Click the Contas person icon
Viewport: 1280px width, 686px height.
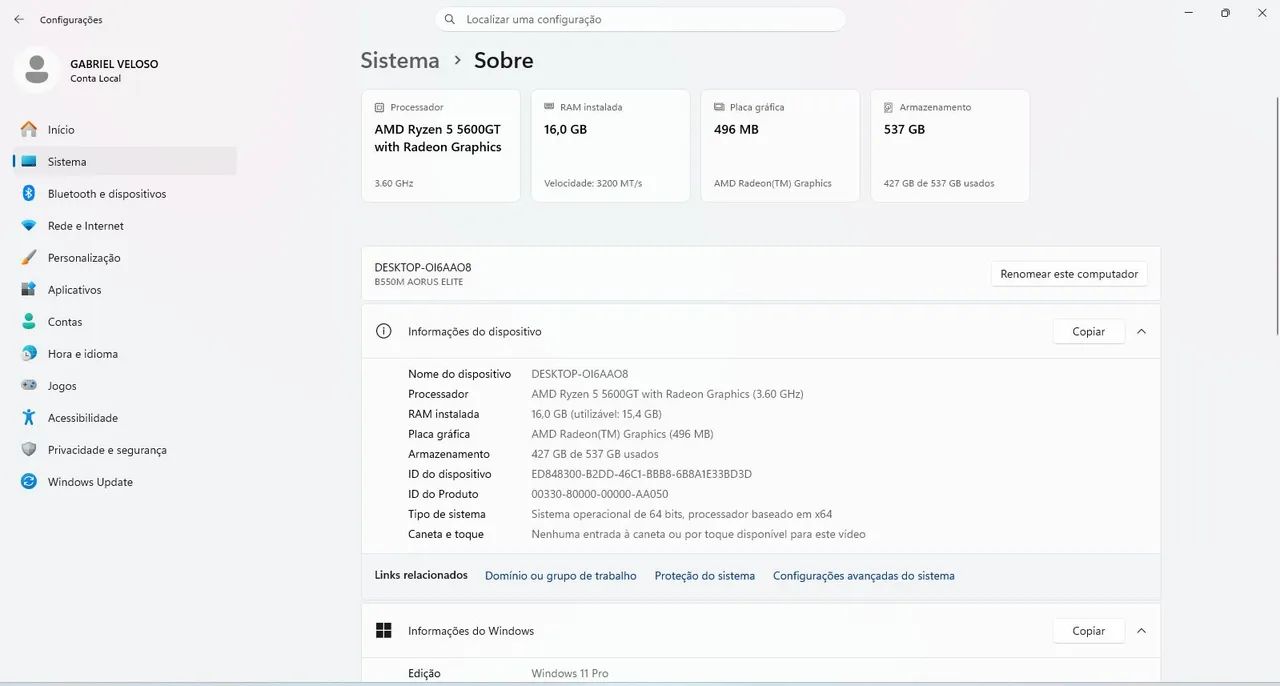click(29, 321)
